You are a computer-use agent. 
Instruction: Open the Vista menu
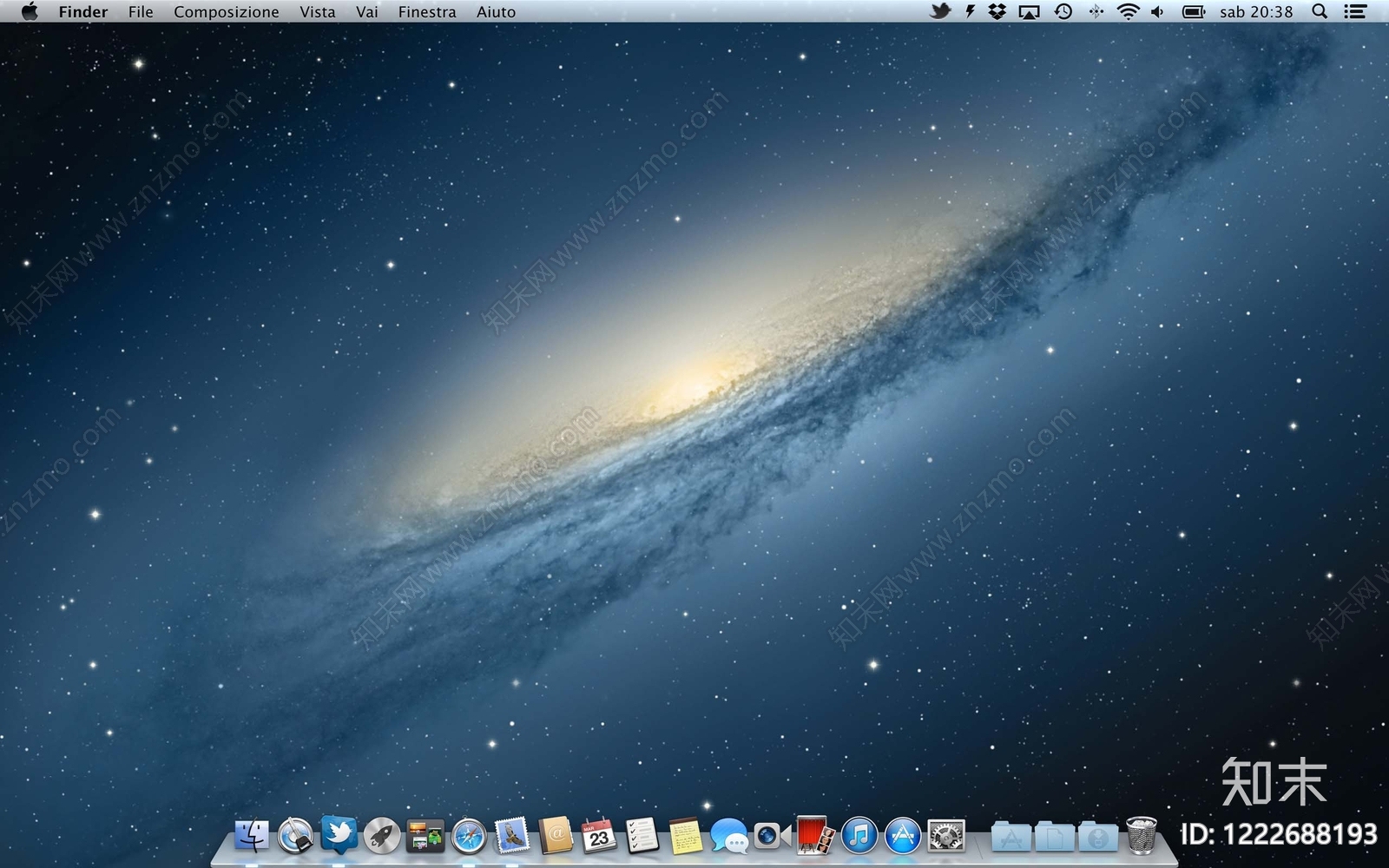(x=318, y=12)
